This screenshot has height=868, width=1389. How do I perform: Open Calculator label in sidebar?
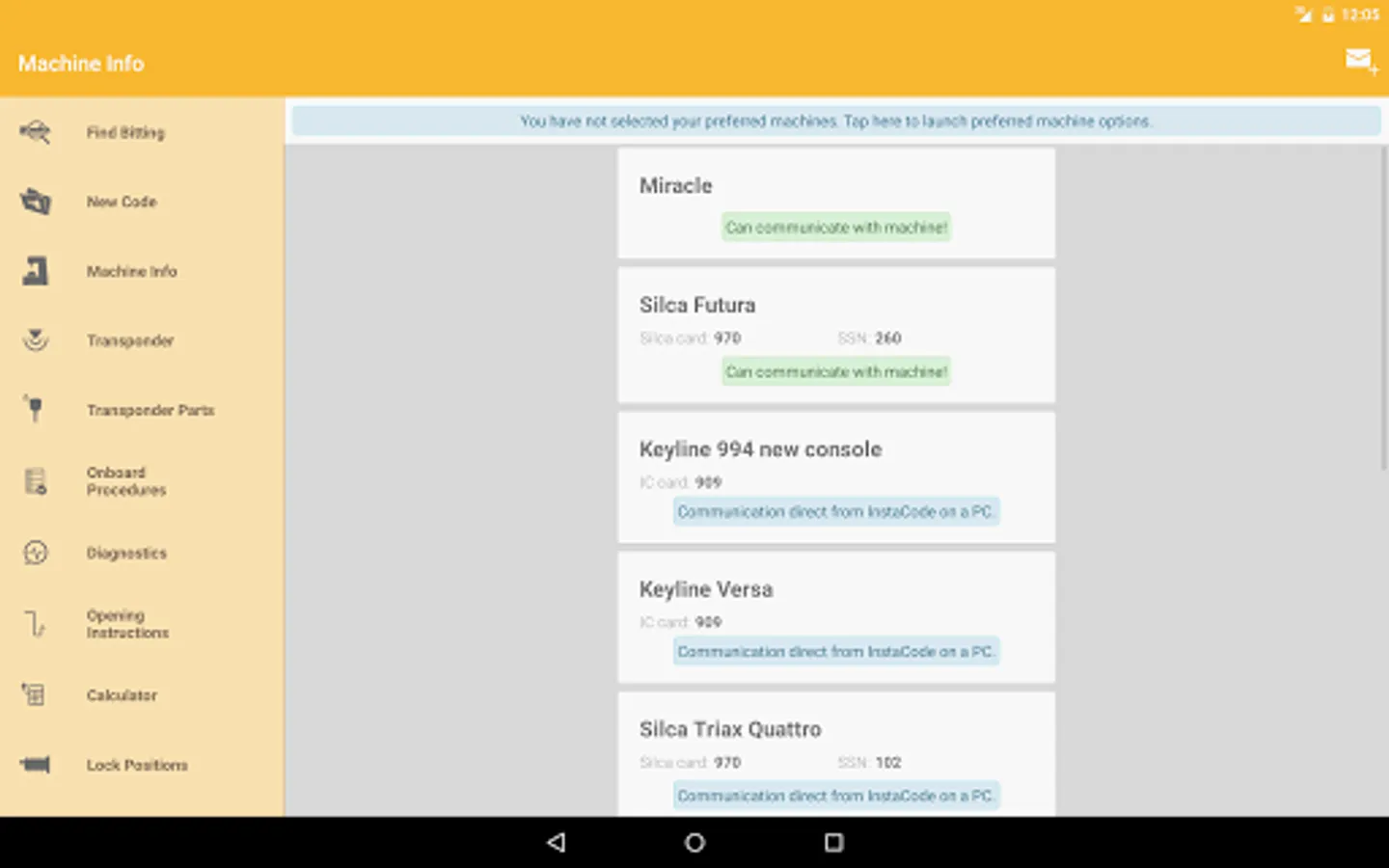click(x=122, y=694)
